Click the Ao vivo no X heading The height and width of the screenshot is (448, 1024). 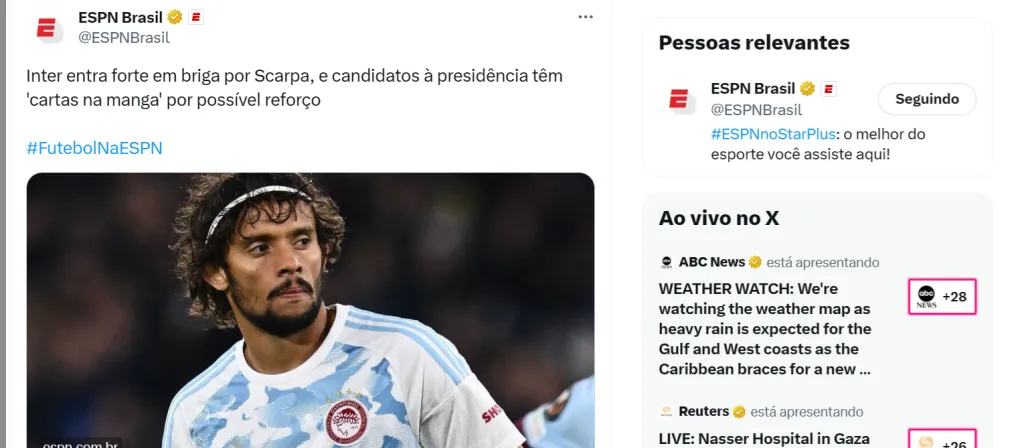[718, 218]
